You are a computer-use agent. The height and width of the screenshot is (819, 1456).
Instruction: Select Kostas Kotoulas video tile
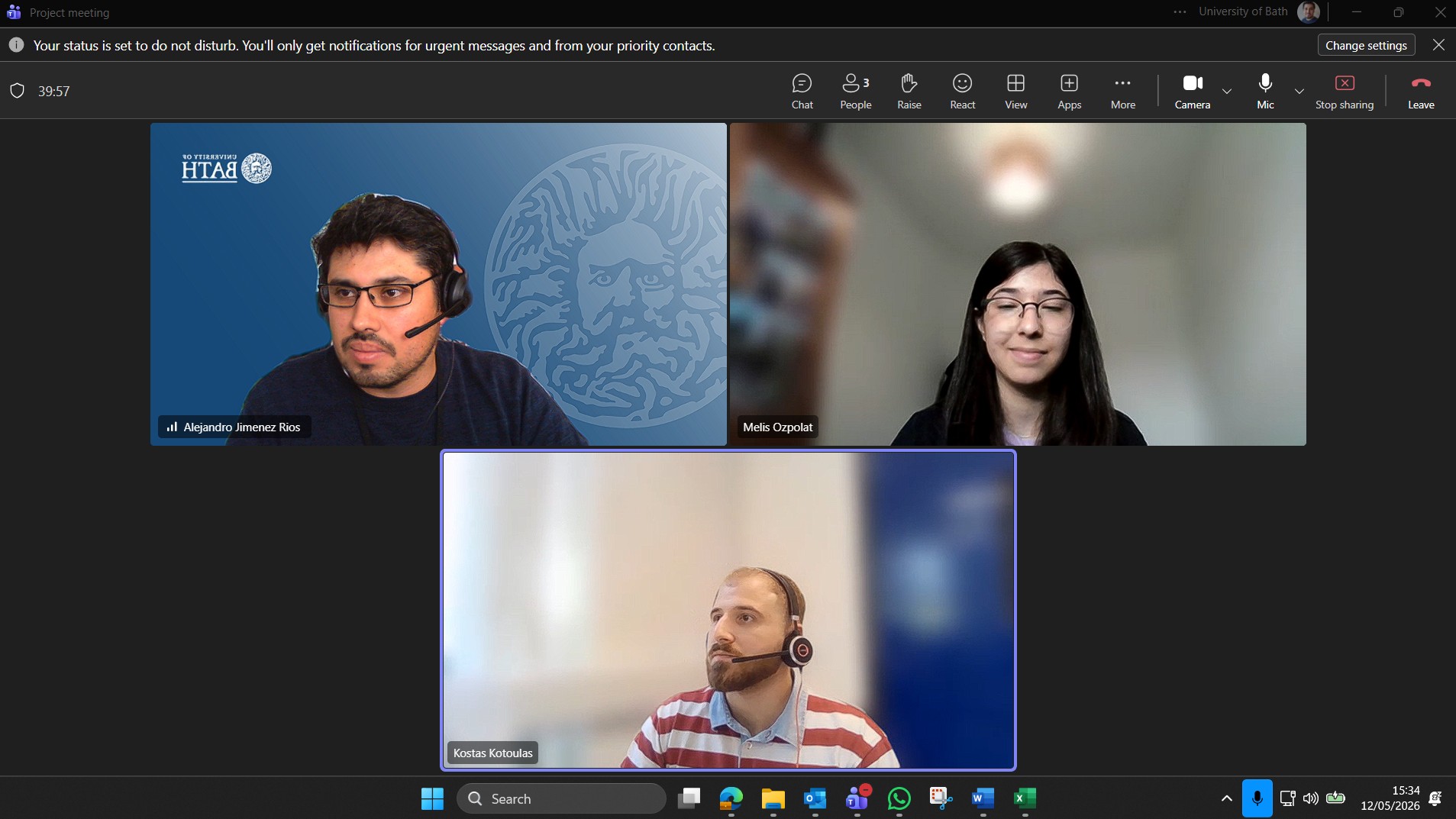(728, 610)
